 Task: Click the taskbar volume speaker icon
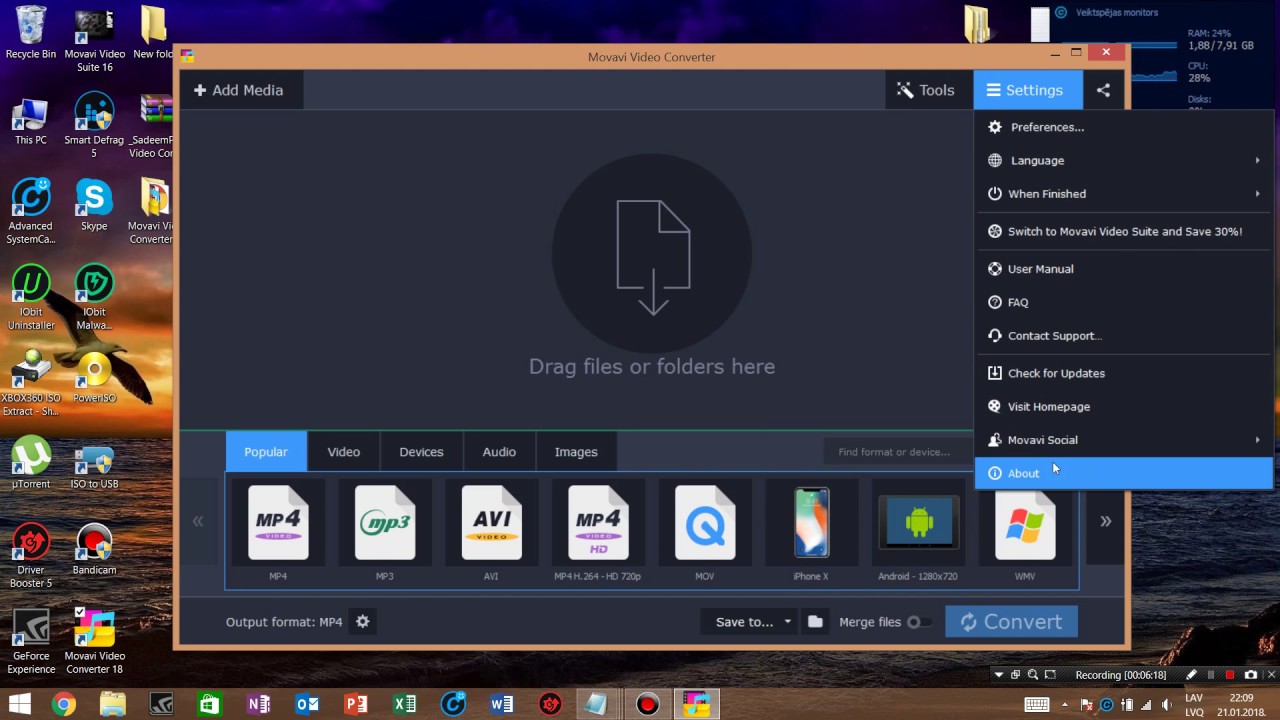pyautogui.click(x=1166, y=705)
